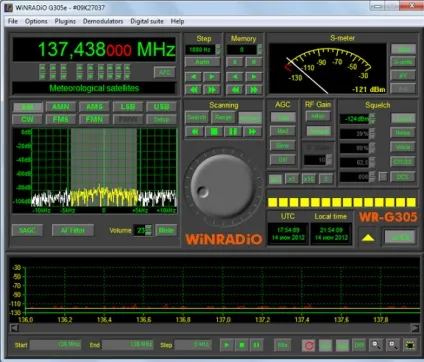Adjust squelch level -124 dBm spinner
This screenshot has width=424, height=362.
coord(372,119)
